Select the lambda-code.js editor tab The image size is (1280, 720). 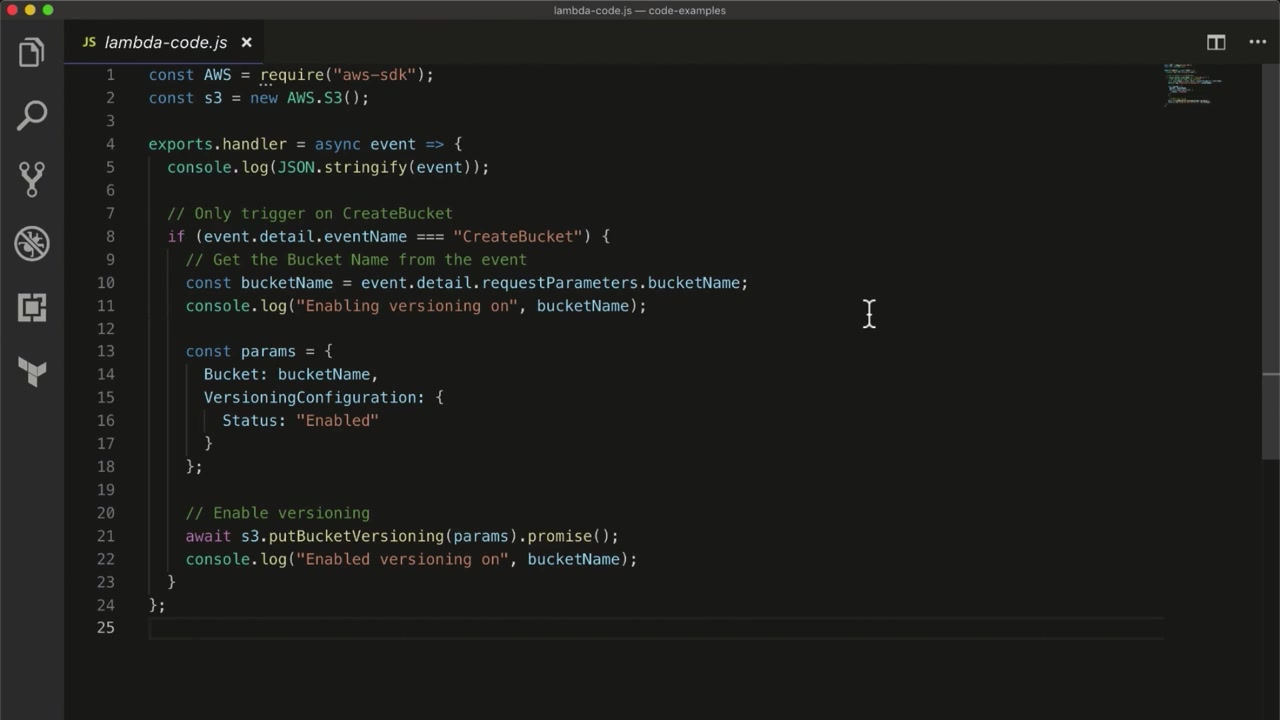[x=165, y=42]
